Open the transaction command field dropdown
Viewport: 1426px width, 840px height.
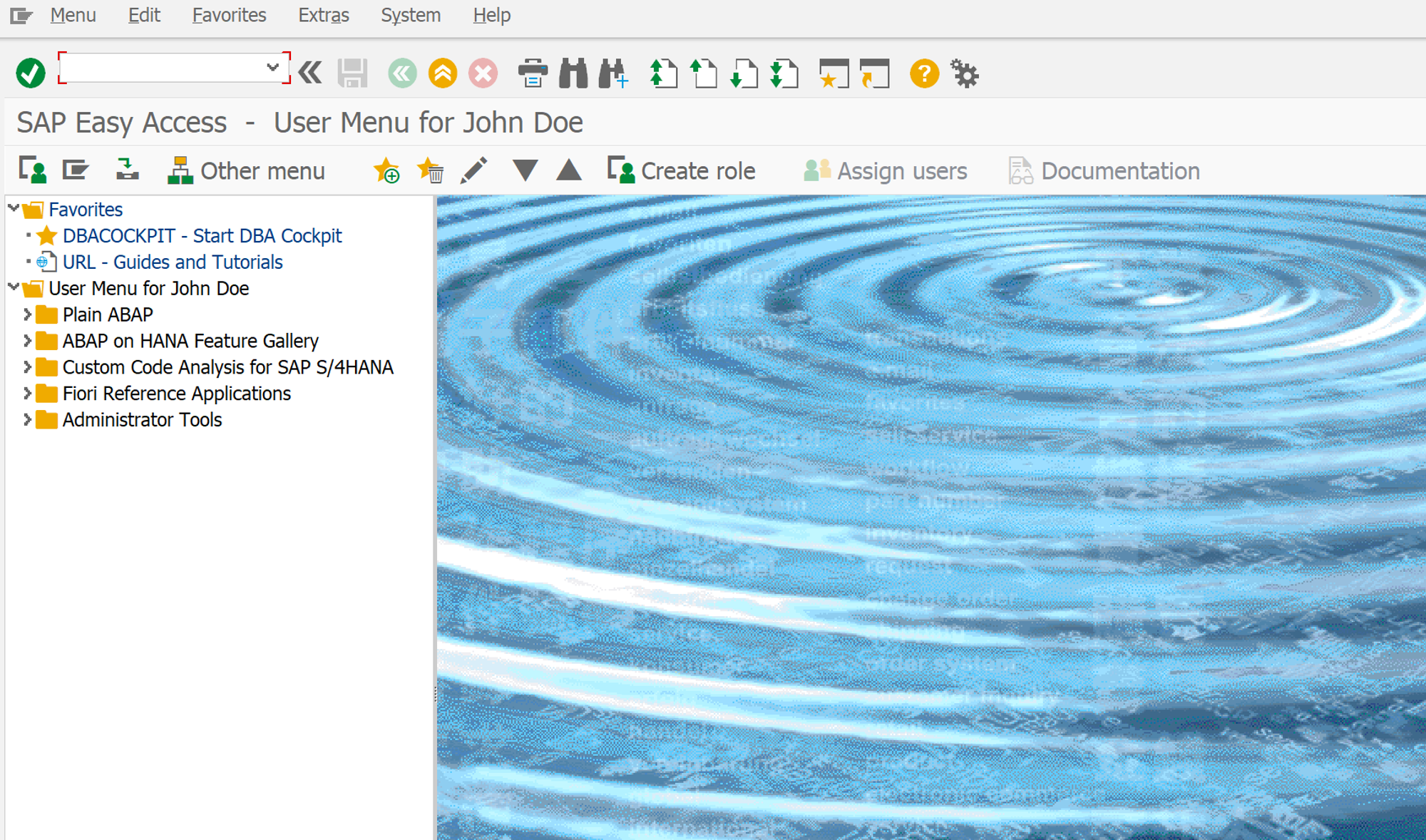coord(272,68)
